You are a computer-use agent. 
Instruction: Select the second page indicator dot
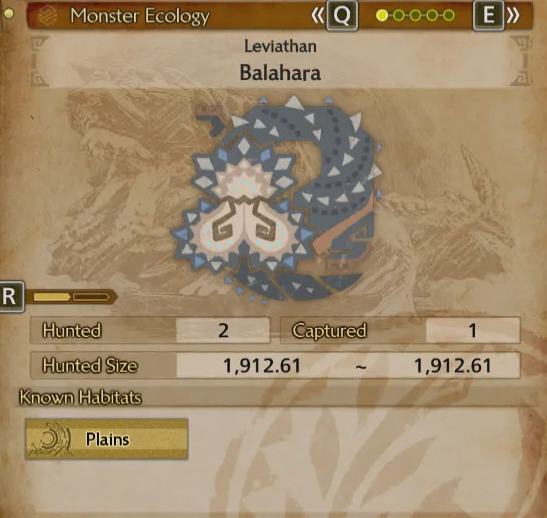[x=399, y=15]
